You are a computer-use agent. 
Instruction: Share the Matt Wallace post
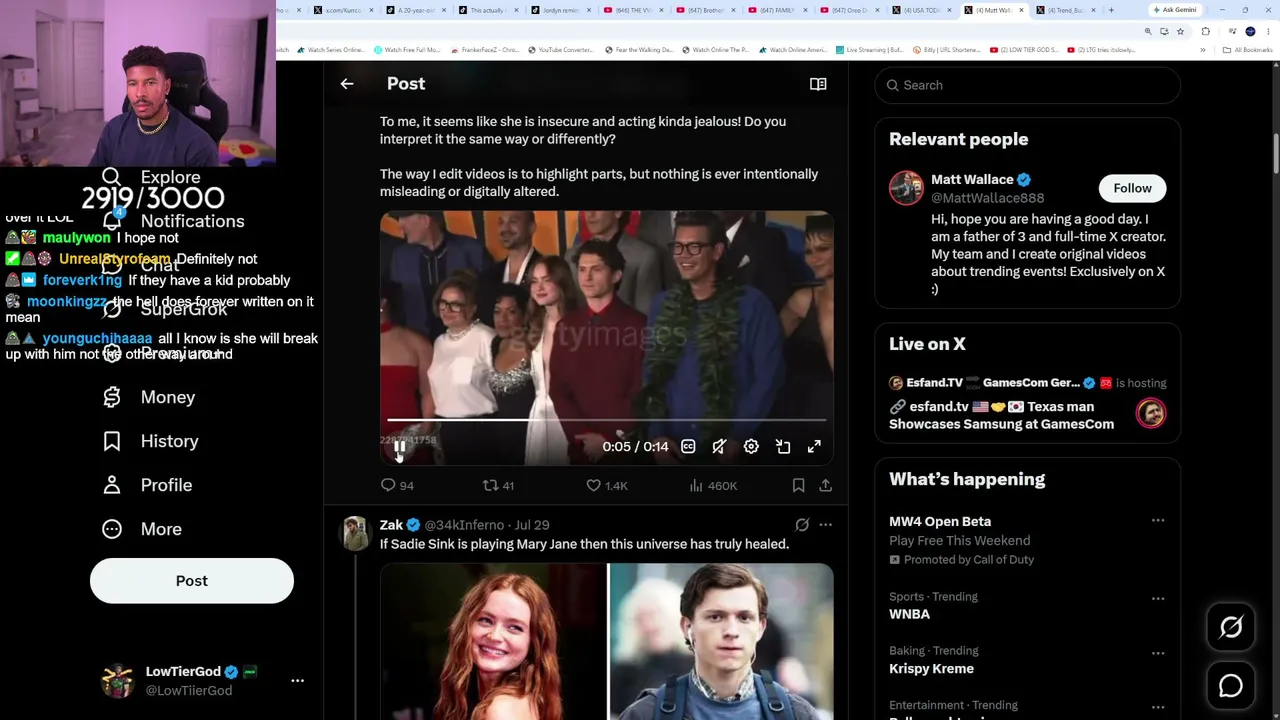(825, 485)
